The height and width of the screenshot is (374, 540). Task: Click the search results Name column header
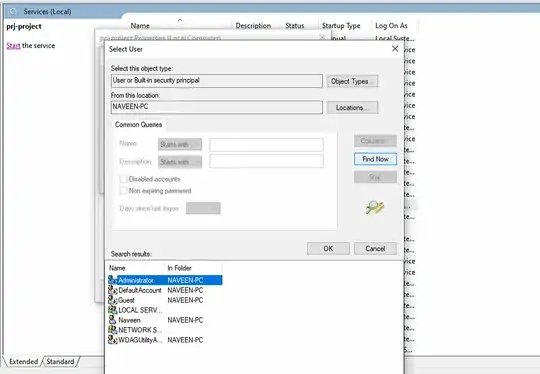(136, 268)
